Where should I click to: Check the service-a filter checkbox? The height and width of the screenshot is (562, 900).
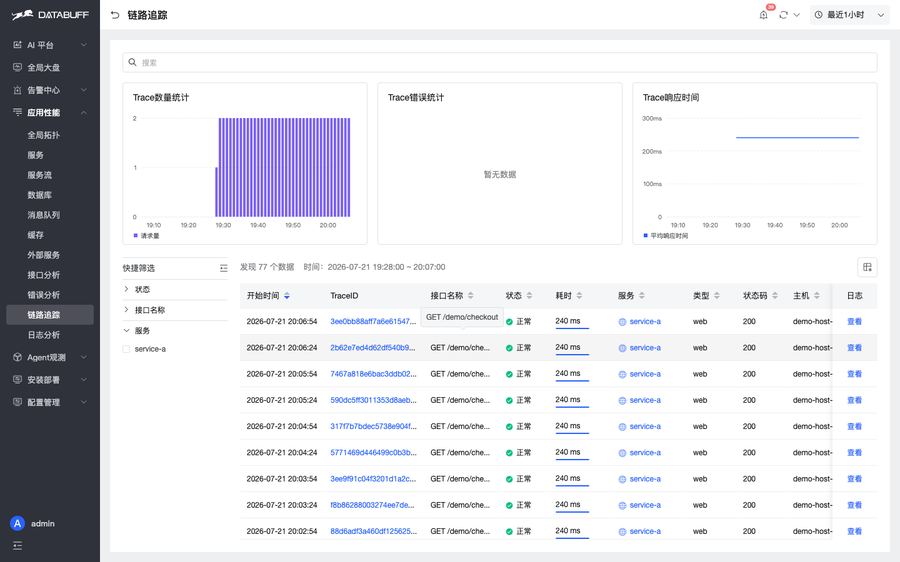pyautogui.click(x=126, y=349)
